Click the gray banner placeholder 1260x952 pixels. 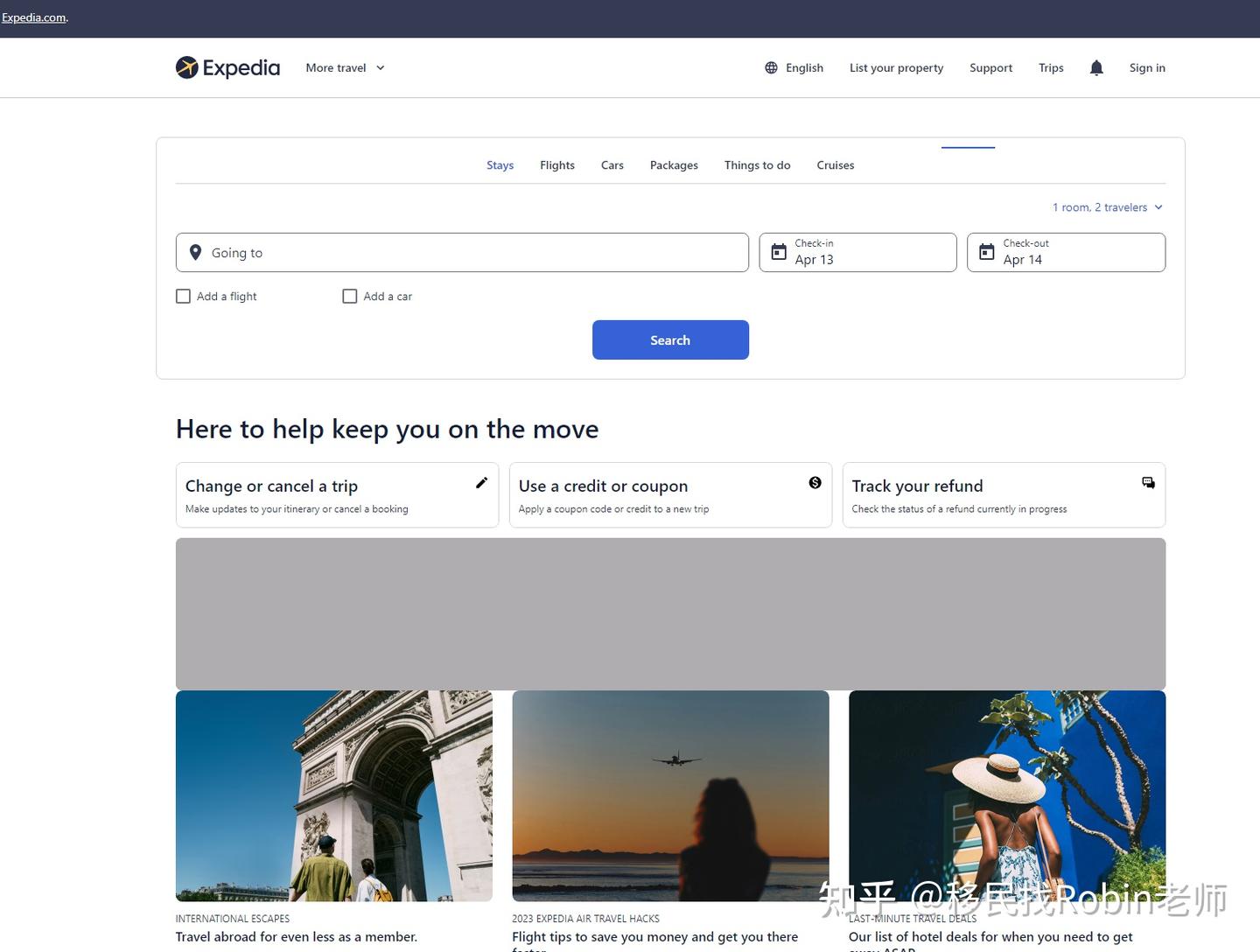(670, 614)
